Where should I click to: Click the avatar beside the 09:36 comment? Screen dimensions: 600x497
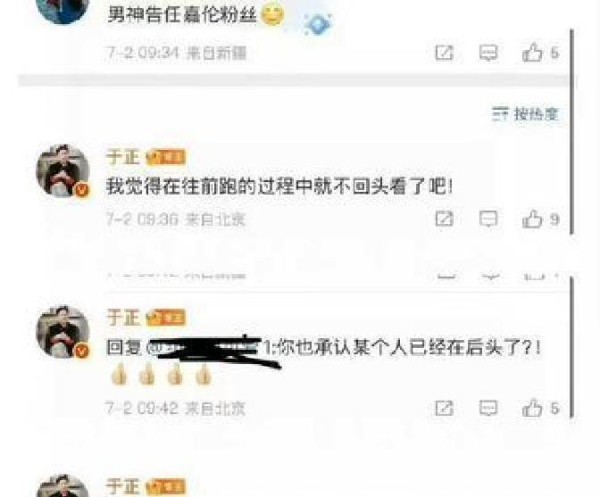point(63,171)
